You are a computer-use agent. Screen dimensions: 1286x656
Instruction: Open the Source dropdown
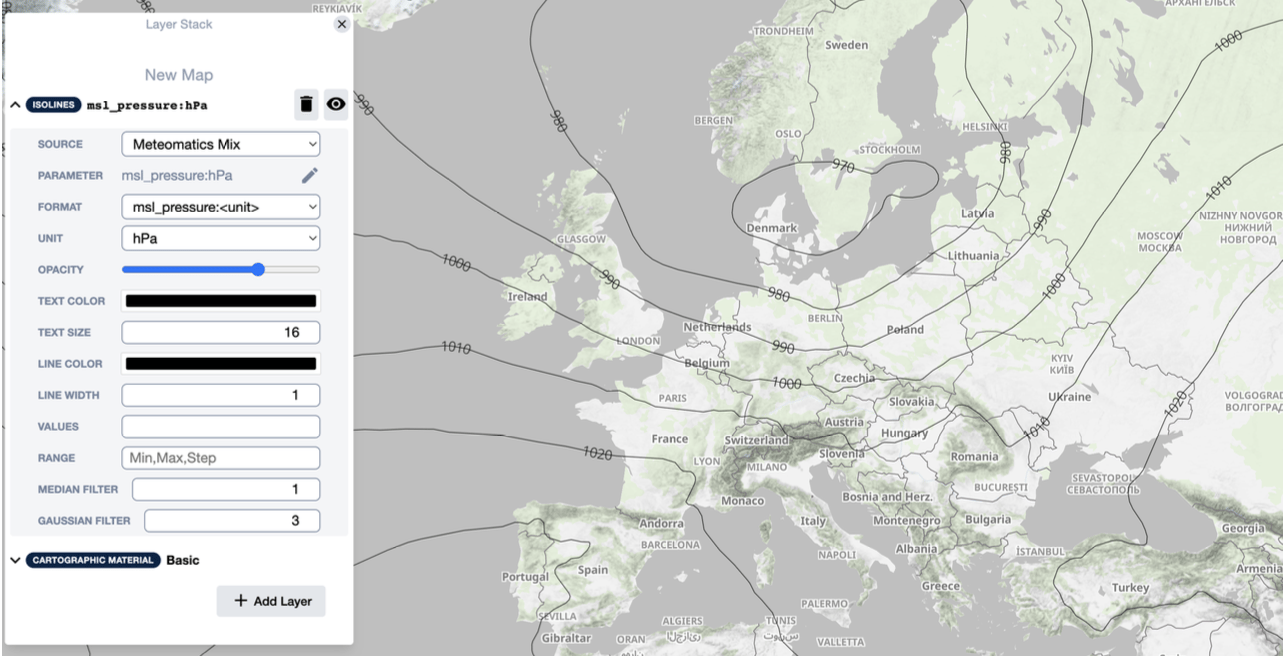(x=220, y=144)
